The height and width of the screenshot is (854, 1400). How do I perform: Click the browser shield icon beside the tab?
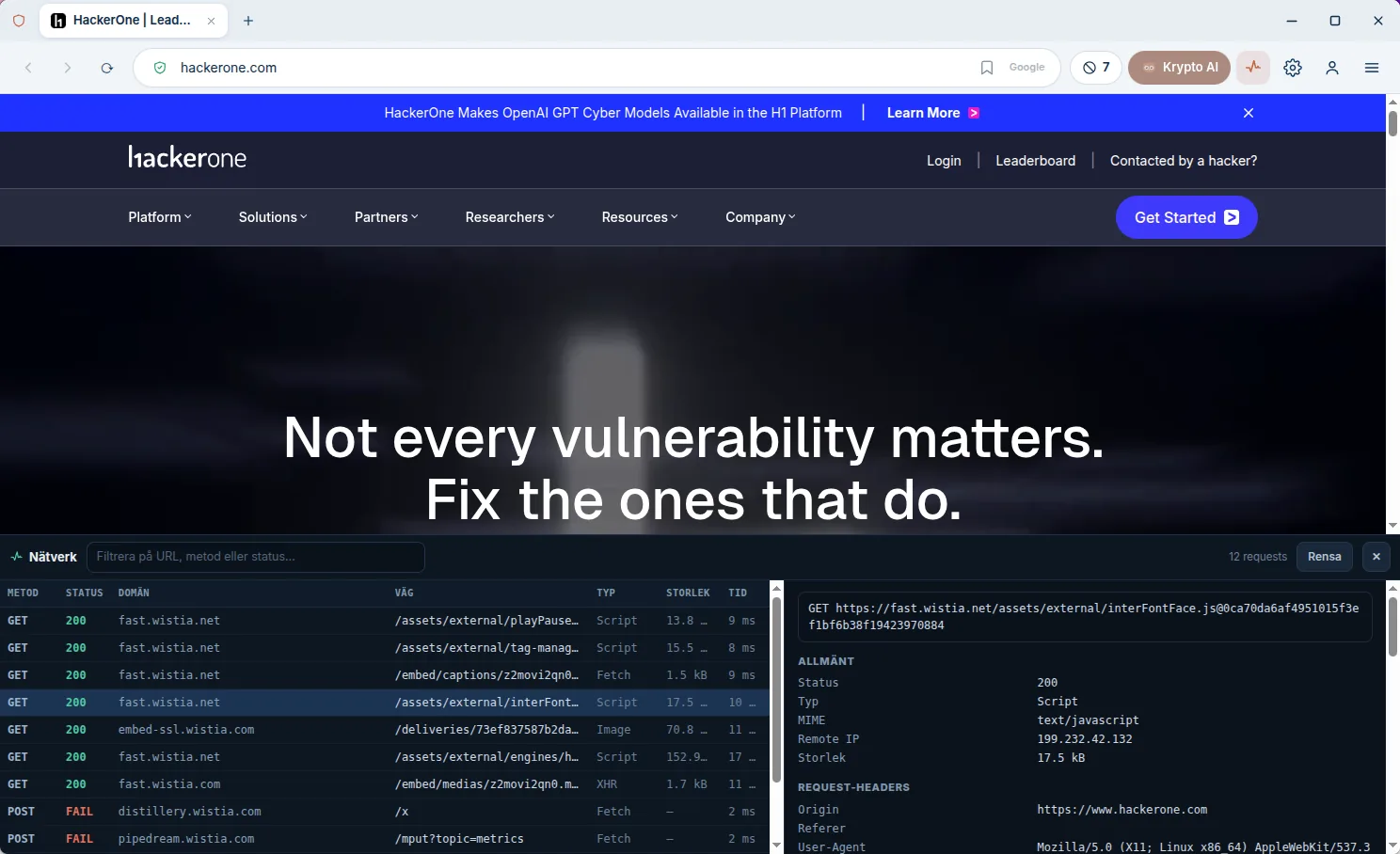click(x=19, y=21)
